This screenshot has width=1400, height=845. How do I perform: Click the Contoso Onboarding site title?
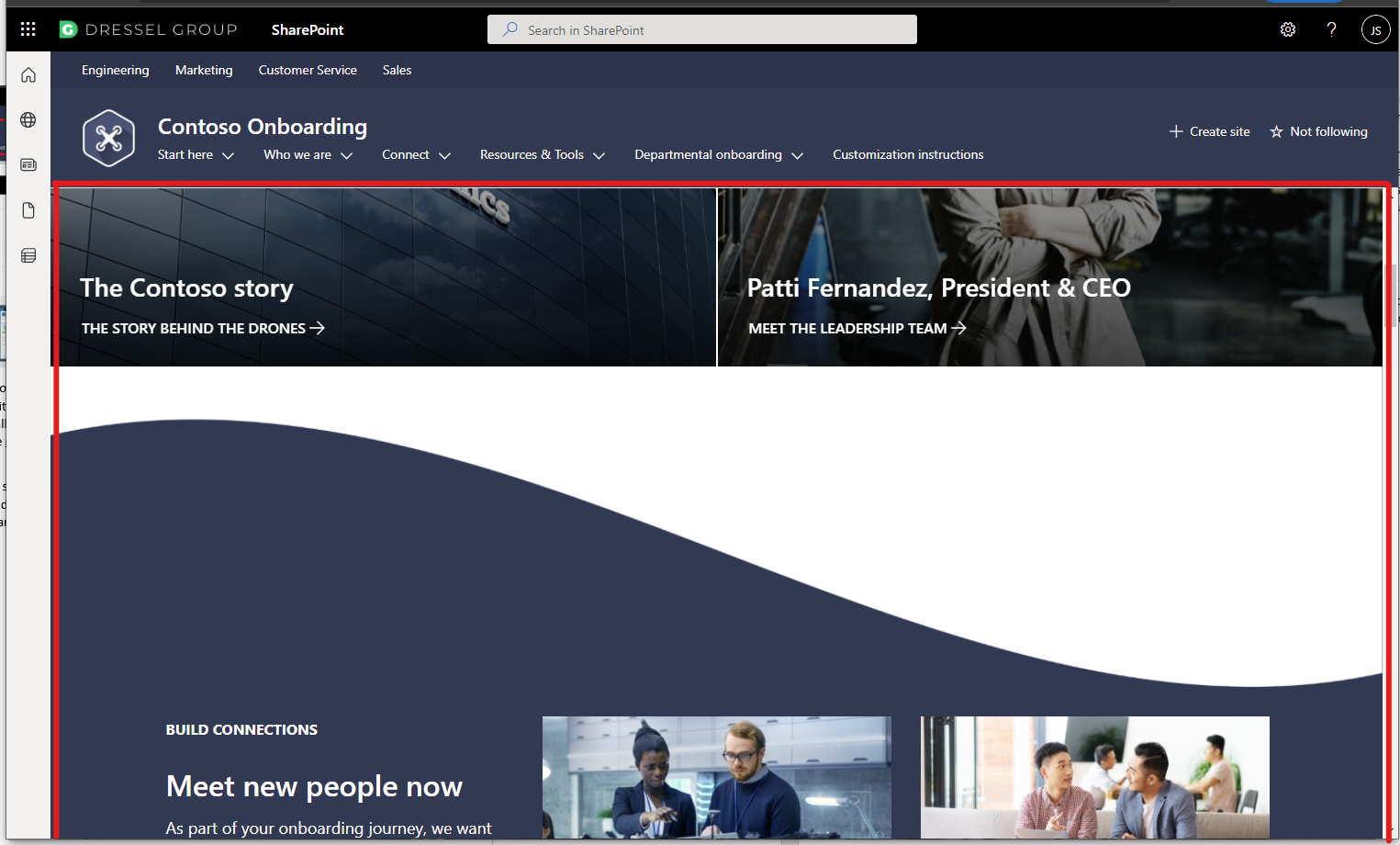[263, 126]
